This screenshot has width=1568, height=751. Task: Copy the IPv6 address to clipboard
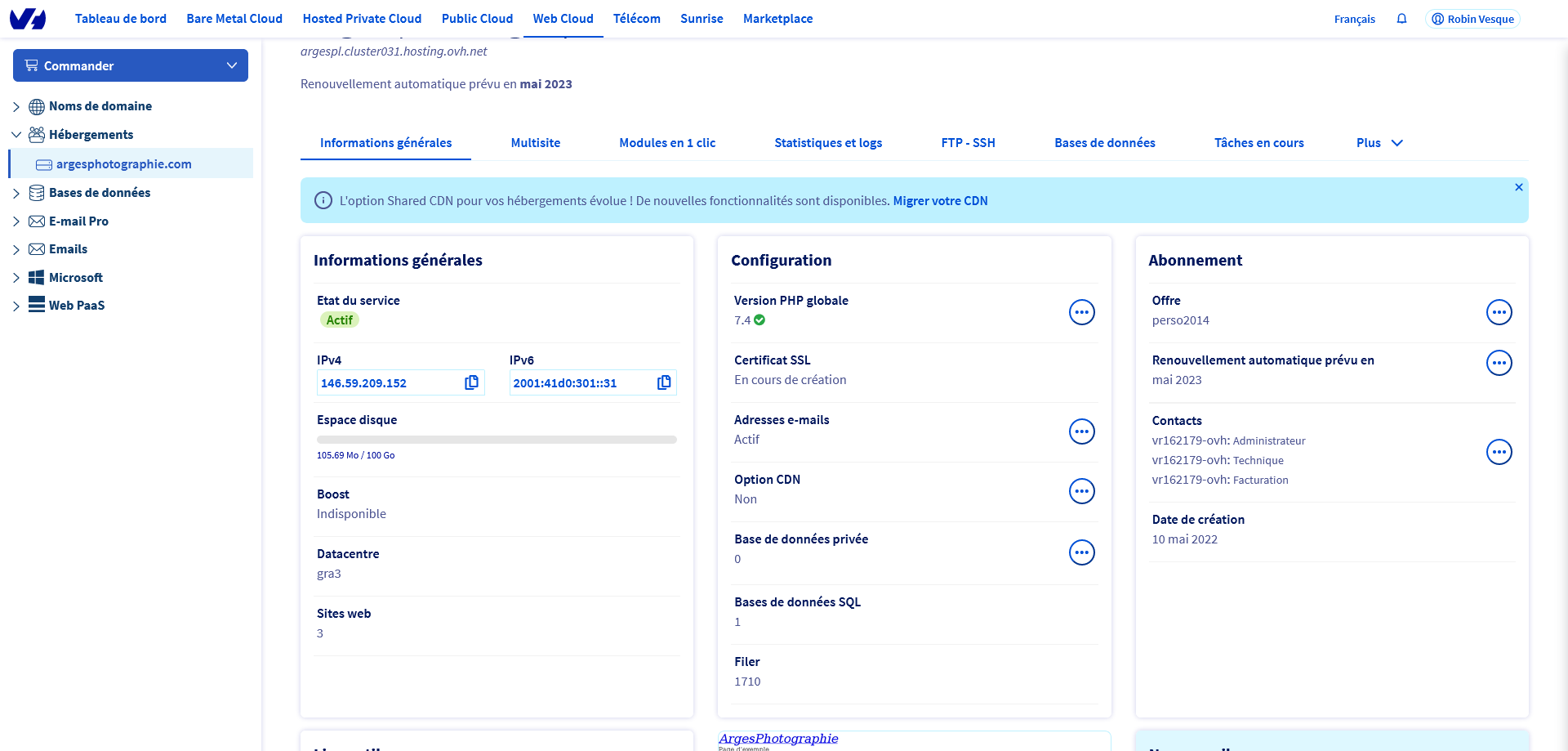point(664,382)
